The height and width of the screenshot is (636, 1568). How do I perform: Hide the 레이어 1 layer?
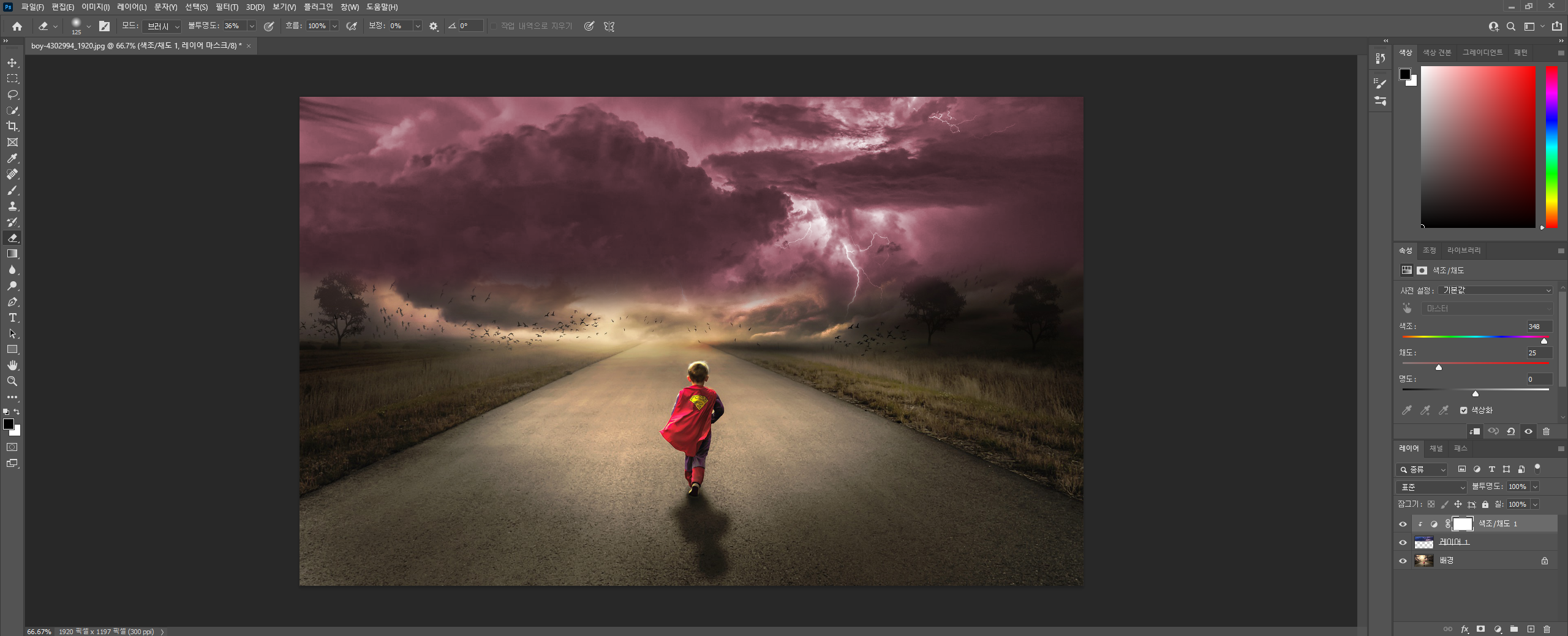pyautogui.click(x=1403, y=542)
